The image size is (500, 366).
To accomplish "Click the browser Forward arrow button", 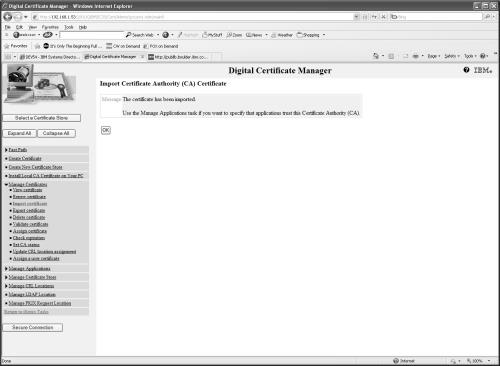I will [x=17, y=17].
